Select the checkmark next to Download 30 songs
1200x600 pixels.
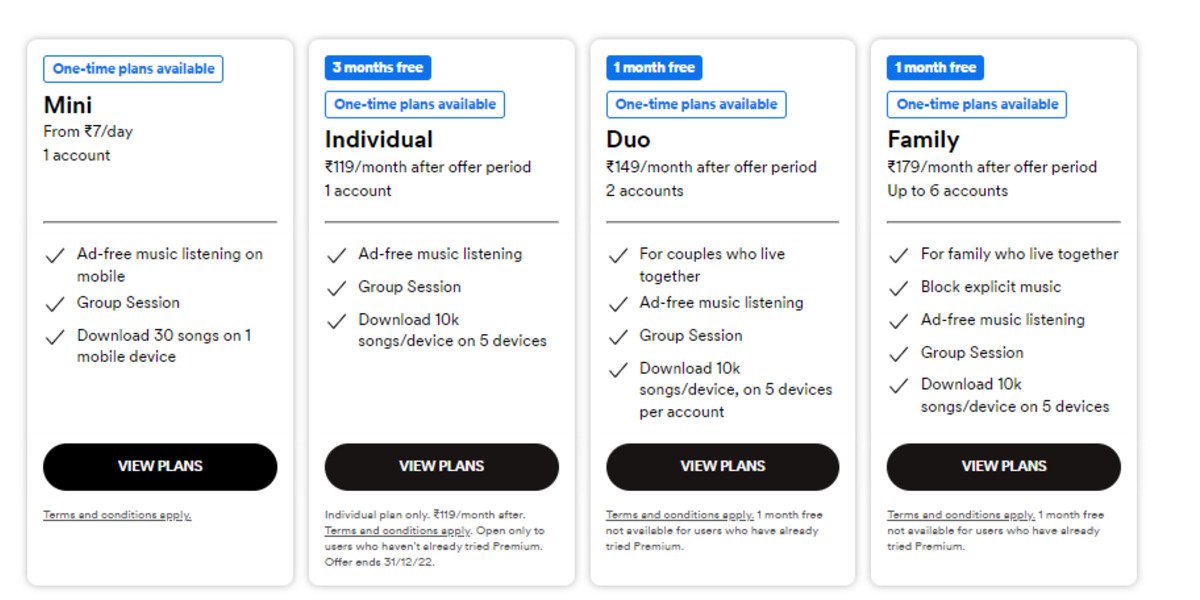click(x=55, y=337)
